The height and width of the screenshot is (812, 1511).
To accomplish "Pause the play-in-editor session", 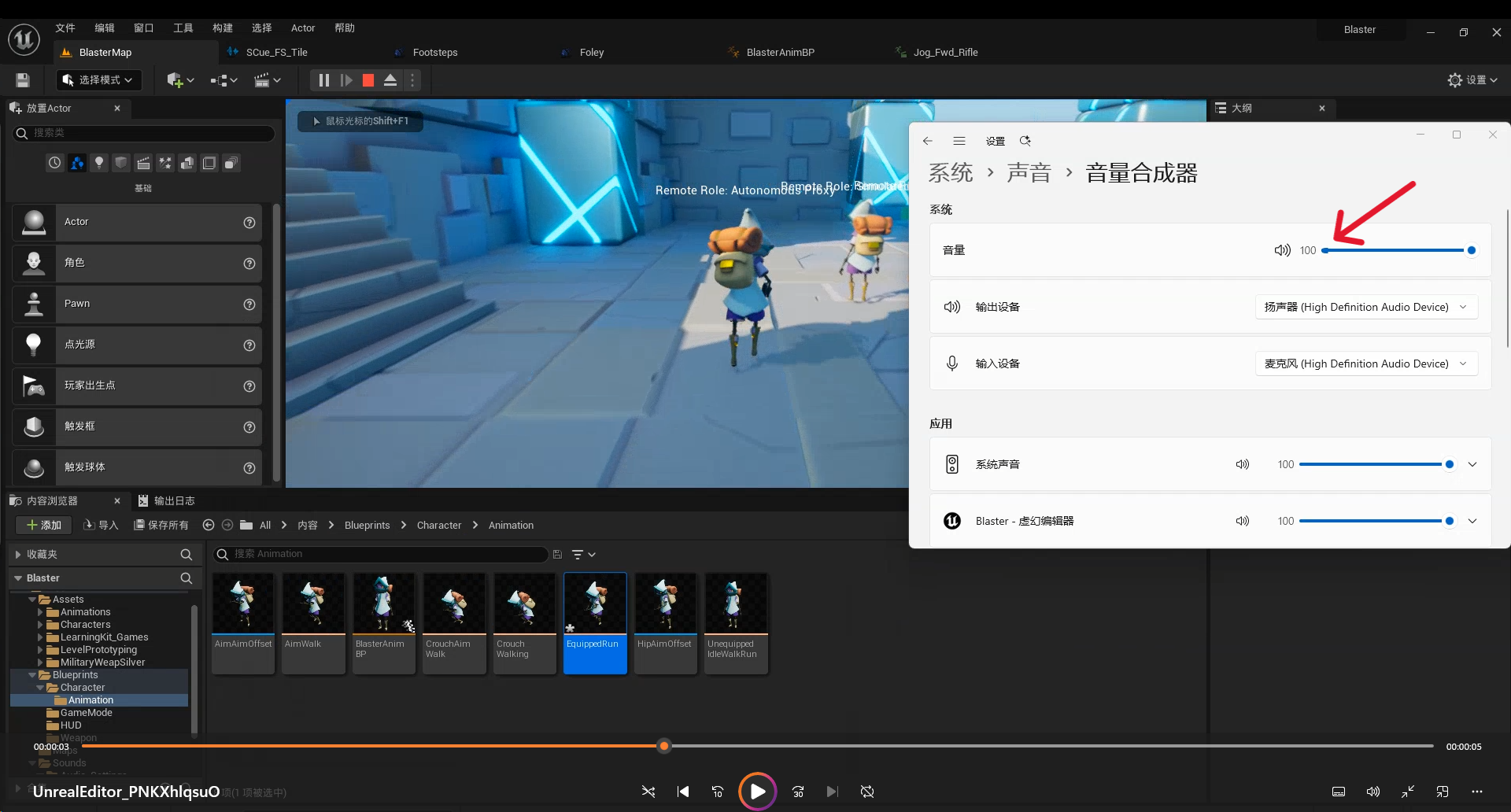I will click(323, 80).
